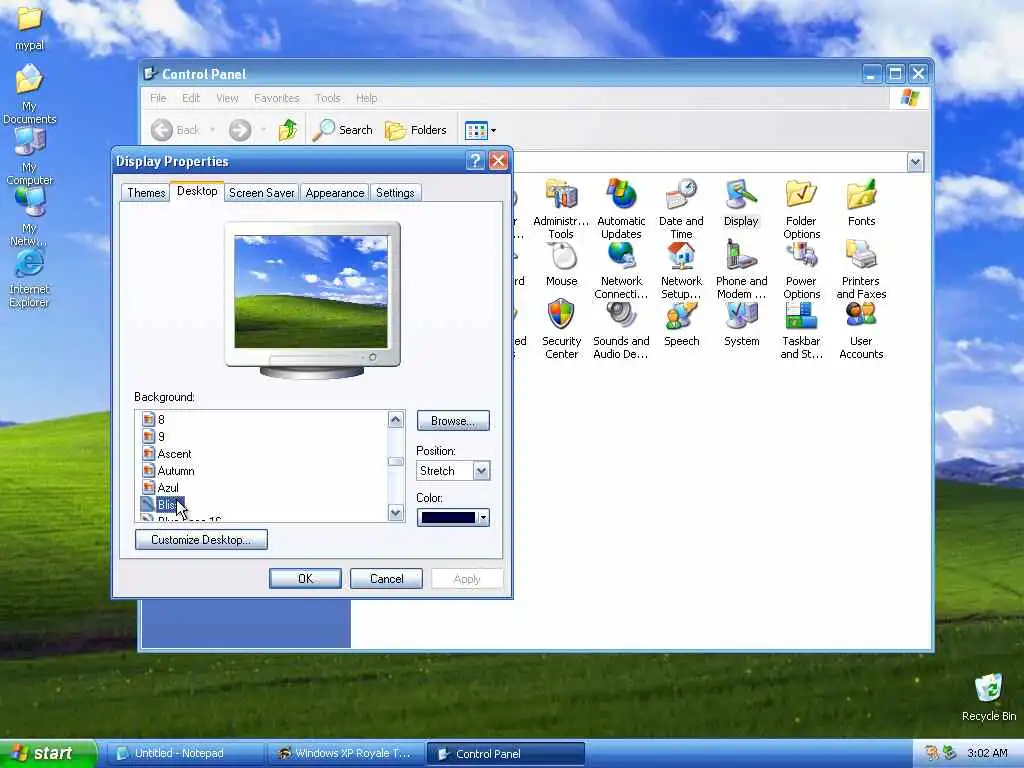The image size is (1024, 768).
Task: Switch to Windows XP Royale taskbar button
Action: (345, 754)
